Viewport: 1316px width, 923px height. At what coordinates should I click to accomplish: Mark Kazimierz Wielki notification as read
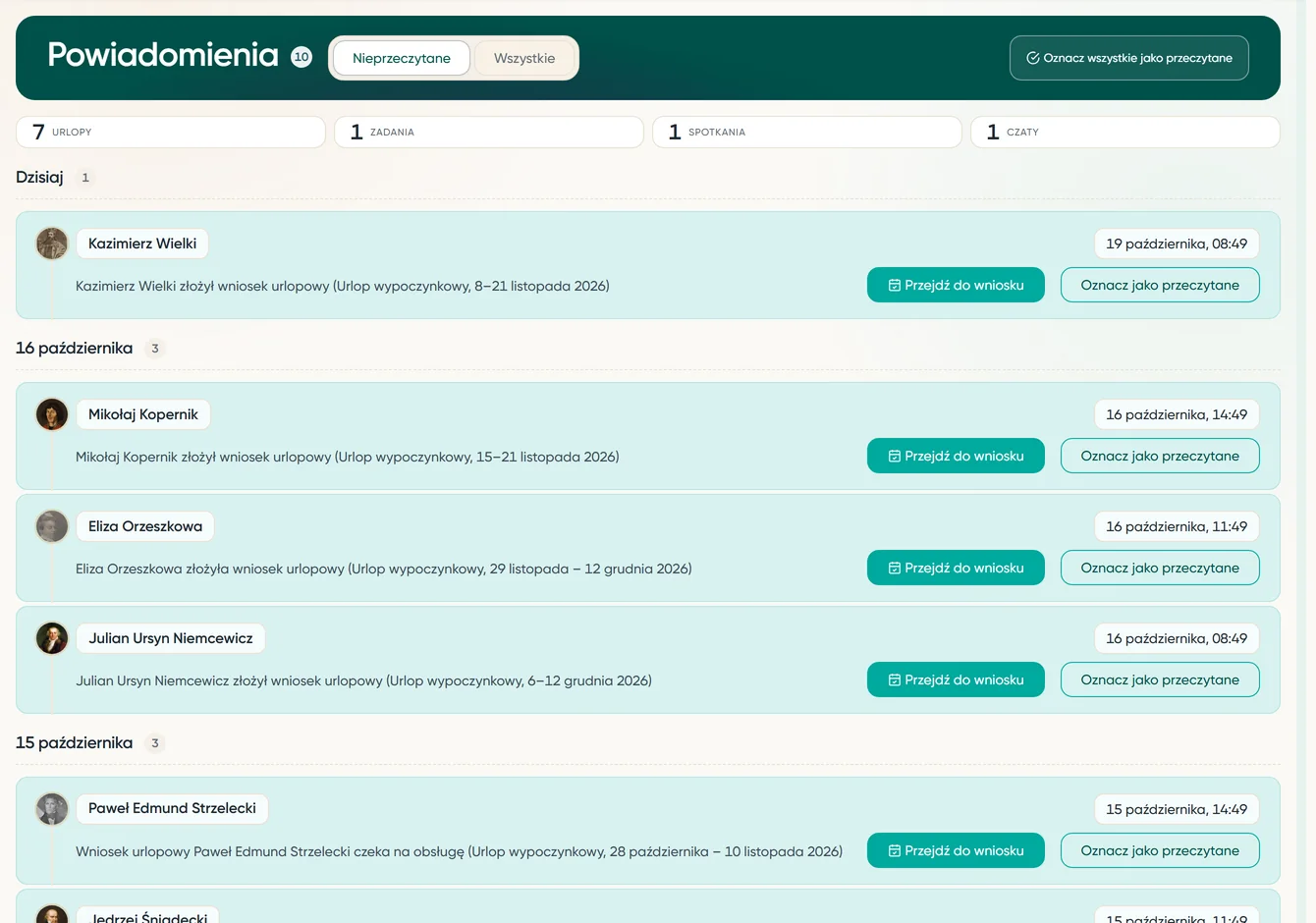1160,285
